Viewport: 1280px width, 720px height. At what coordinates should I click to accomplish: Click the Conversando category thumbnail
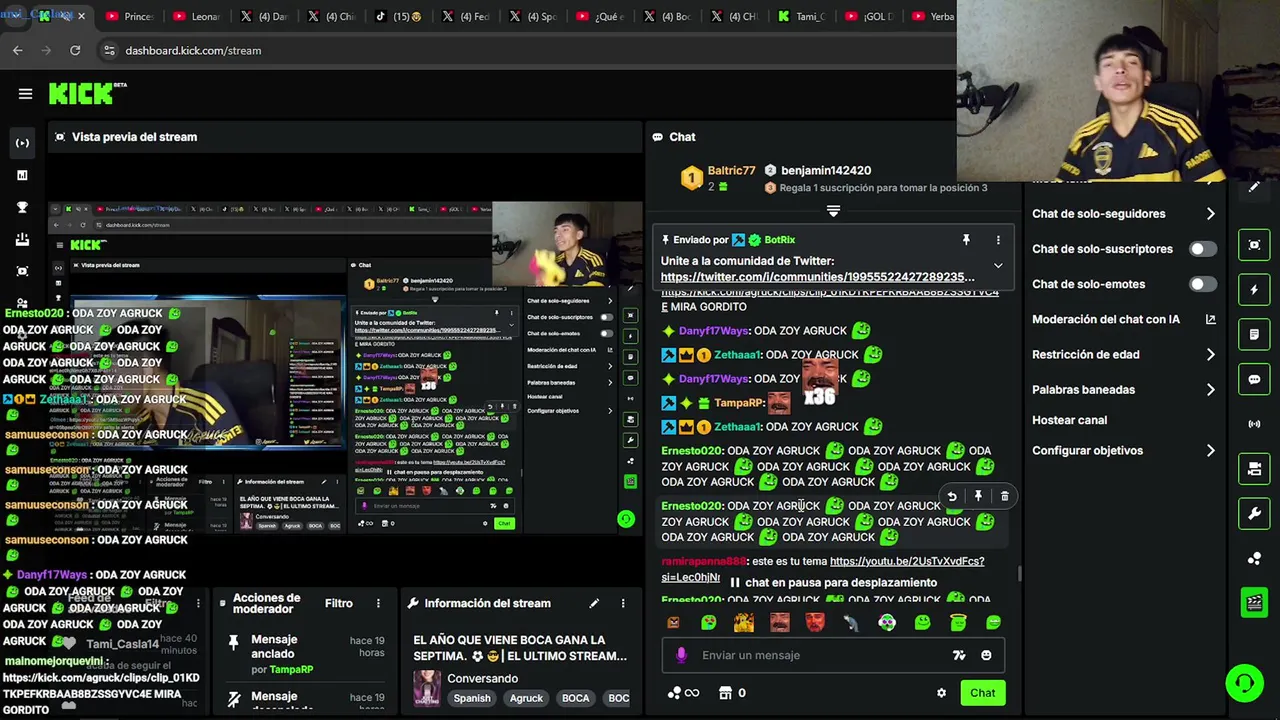click(427, 688)
